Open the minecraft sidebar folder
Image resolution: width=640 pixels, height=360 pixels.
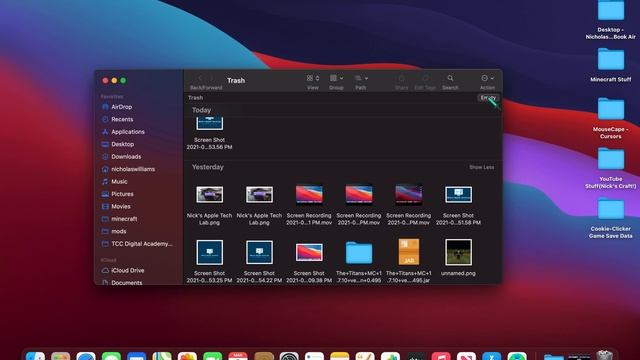coord(124,219)
